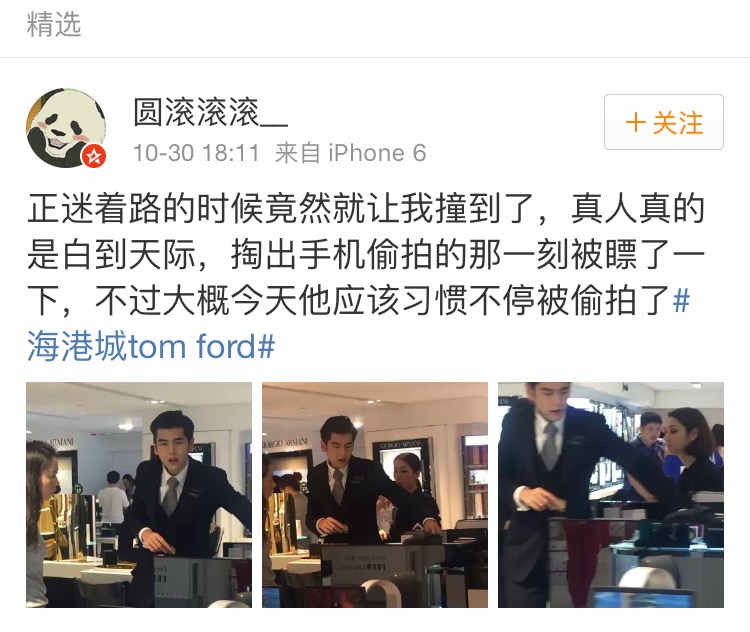Open the 来自 iPhone 6 source link
Screen dimensions: 750x632
click(350, 153)
